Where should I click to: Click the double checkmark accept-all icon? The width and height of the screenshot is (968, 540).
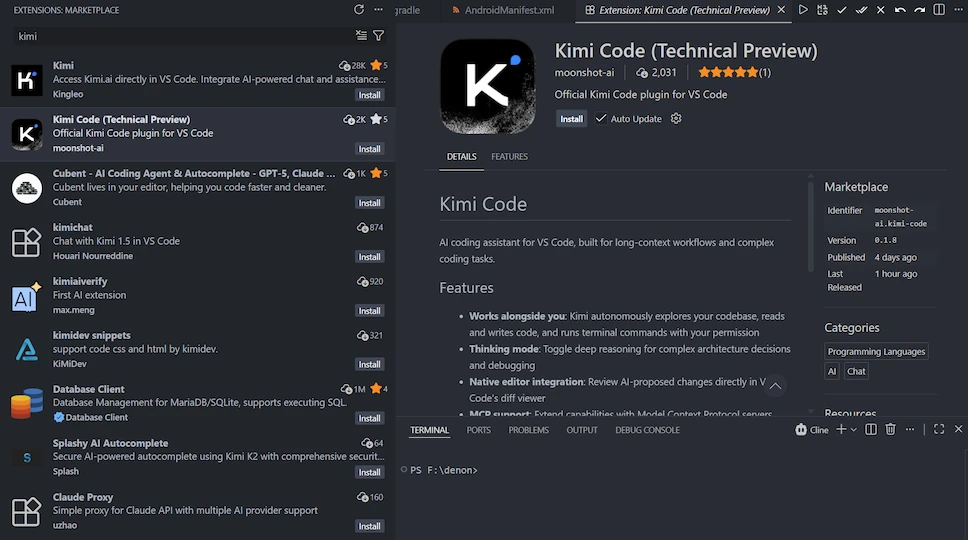pyautogui.click(x=861, y=10)
